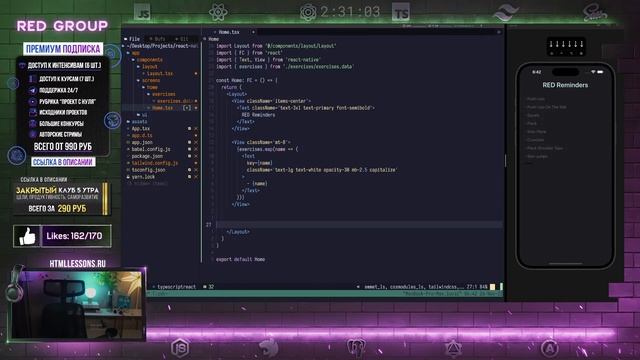The height and width of the screenshot is (360, 640).
Task: Place the cursor on empty line 27
Action: [359, 225]
